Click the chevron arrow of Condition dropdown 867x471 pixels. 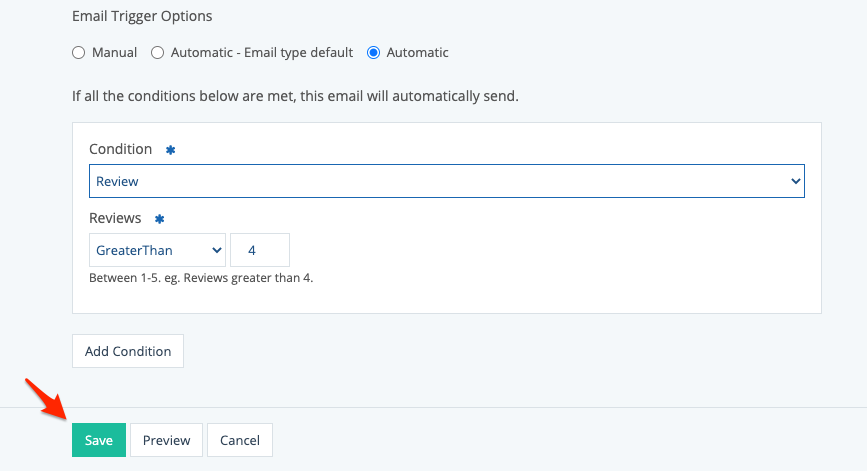coord(796,181)
